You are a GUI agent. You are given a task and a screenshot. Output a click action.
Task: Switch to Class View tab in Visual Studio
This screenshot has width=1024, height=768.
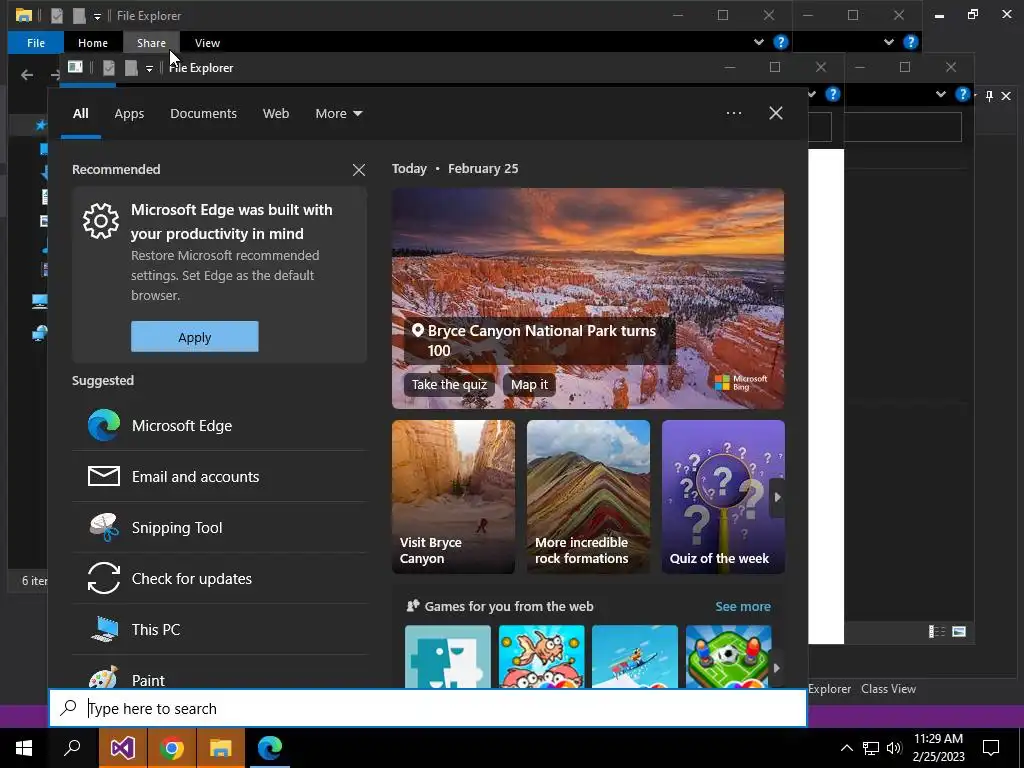tap(888, 689)
